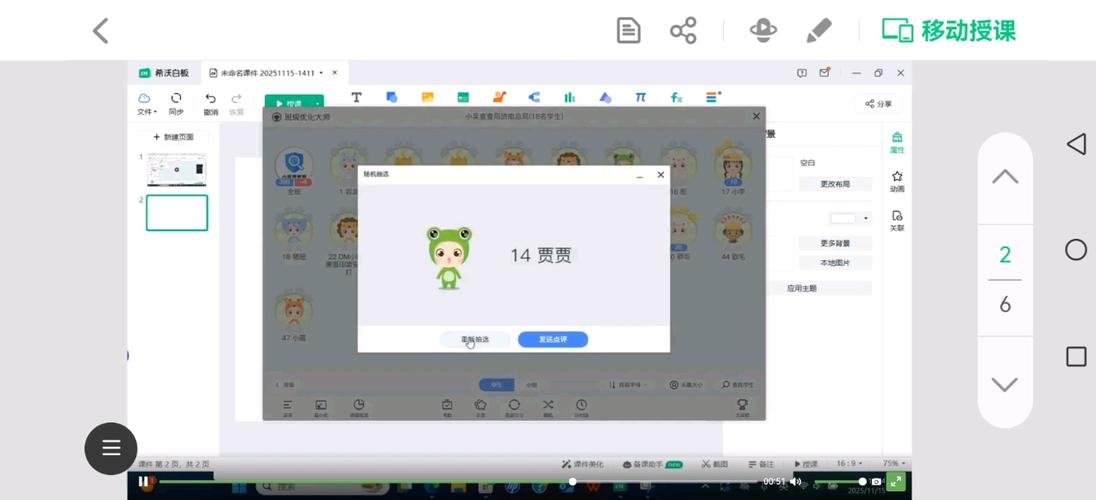Click the 分享 share button

878,103
